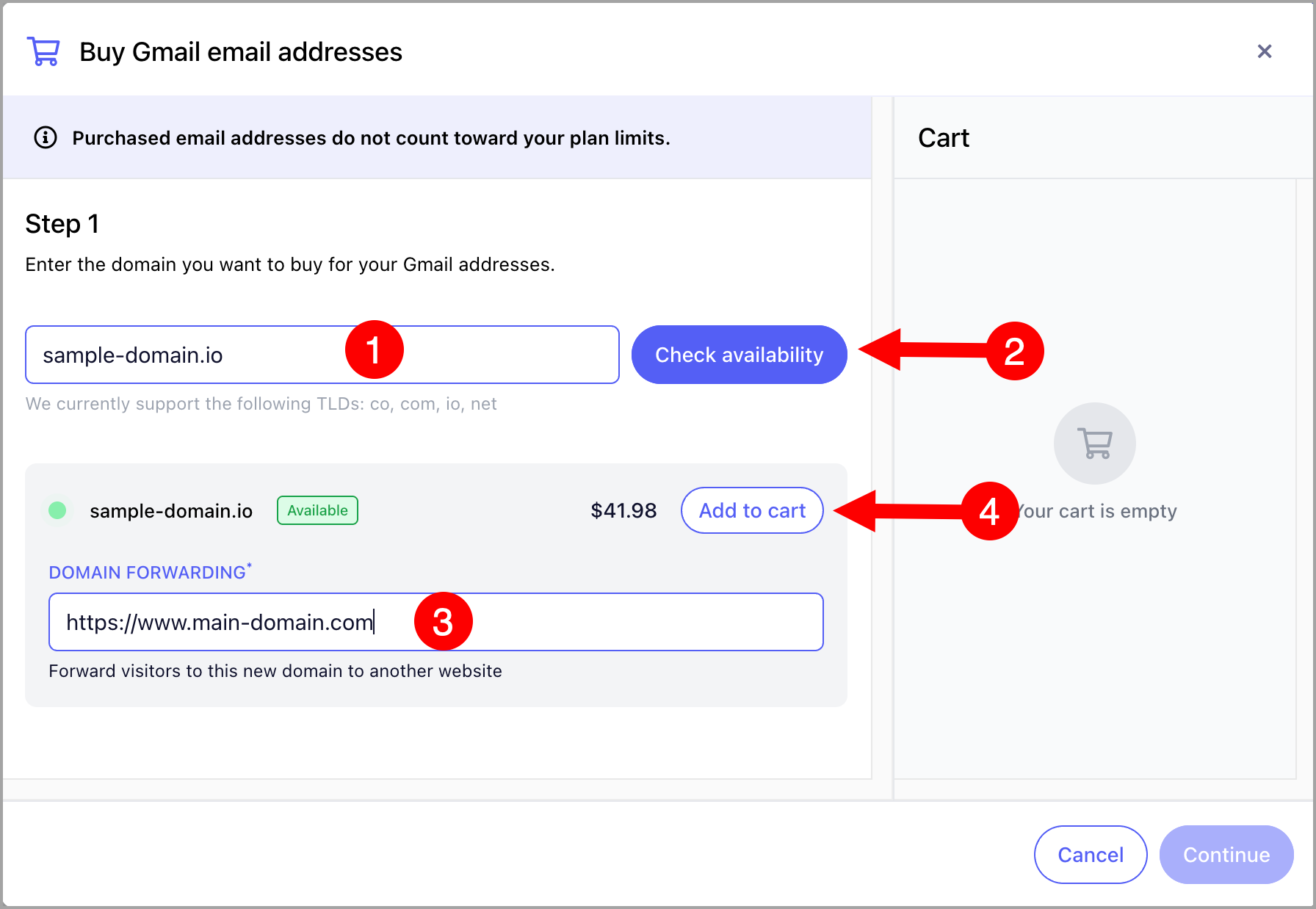1316x909 pixels.
Task: Add sample-domain.io to cart
Action: click(752, 510)
